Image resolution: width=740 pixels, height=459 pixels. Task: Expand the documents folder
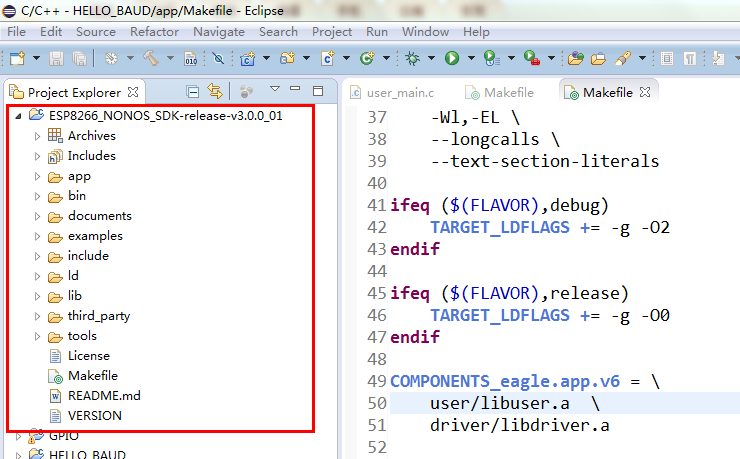pyautogui.click(x=37, y=217)
